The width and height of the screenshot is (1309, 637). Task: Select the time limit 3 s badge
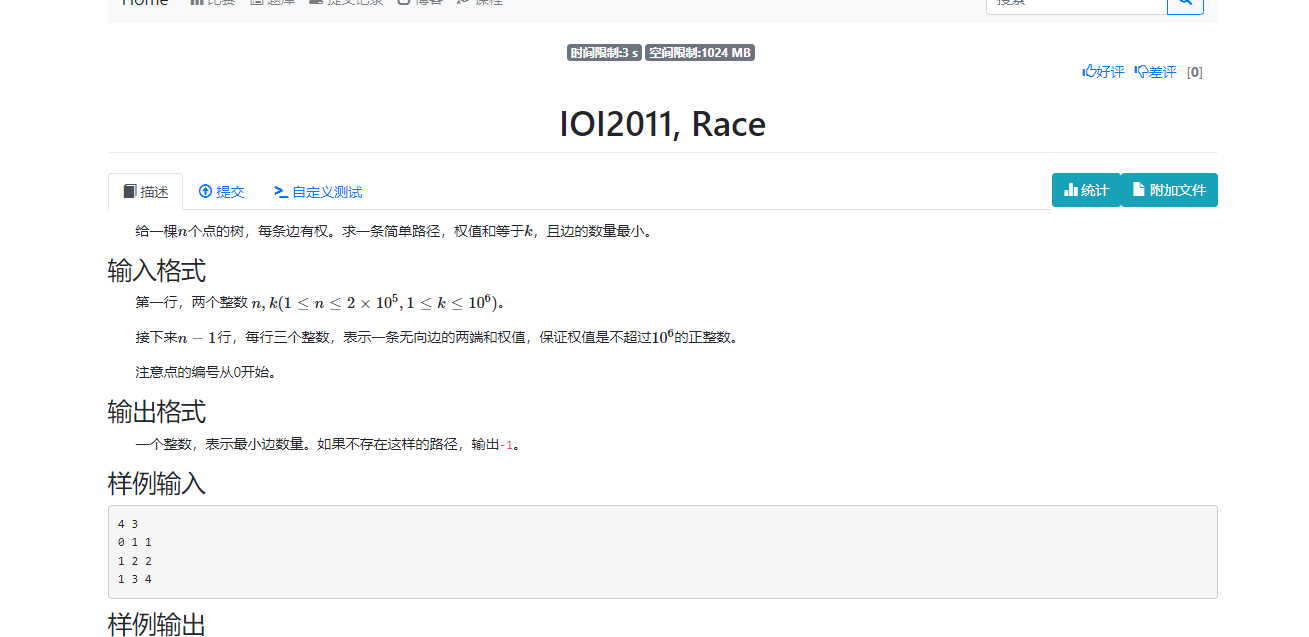pos(604,53)
